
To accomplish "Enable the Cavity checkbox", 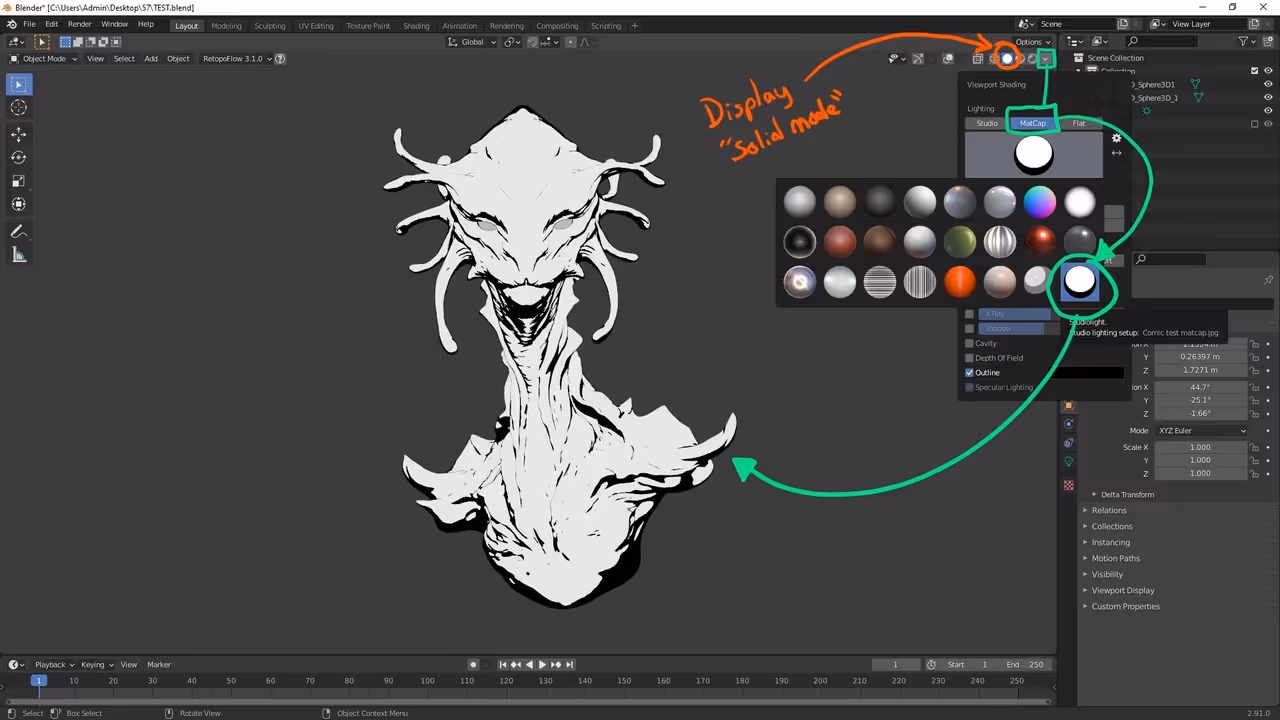I will pos(969,344).
